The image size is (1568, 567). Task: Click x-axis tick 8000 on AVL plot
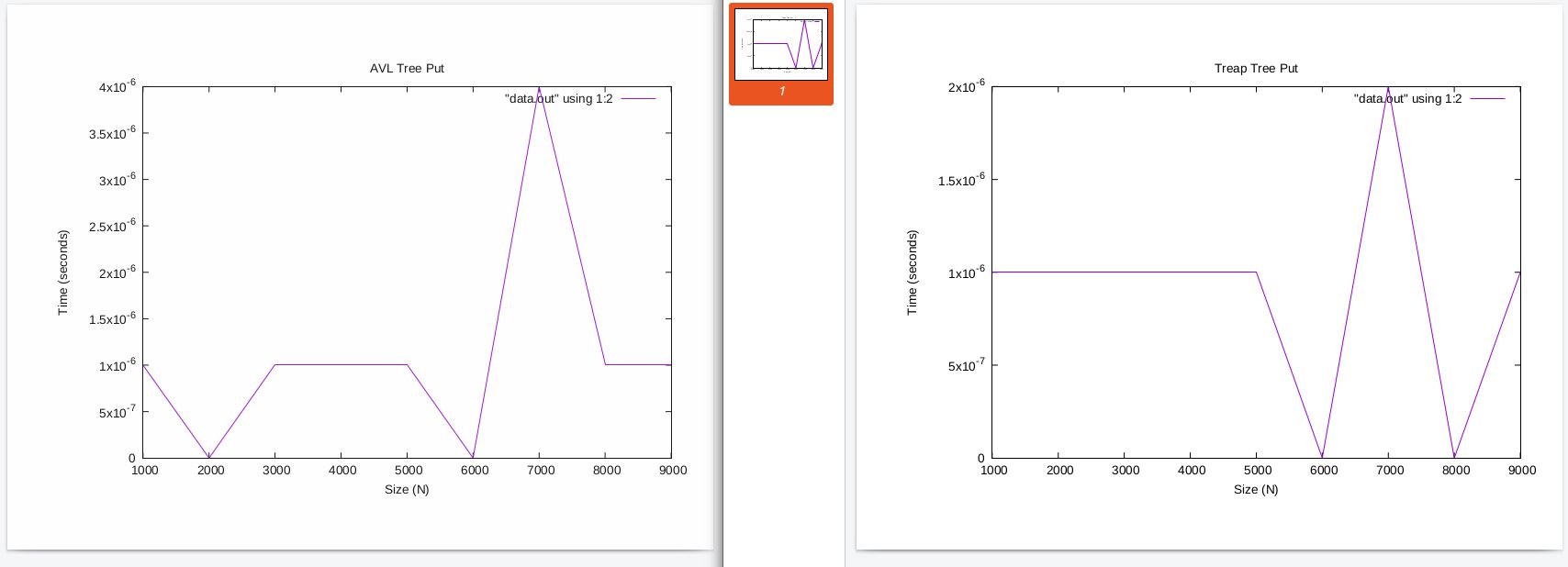tap(607, 471)
